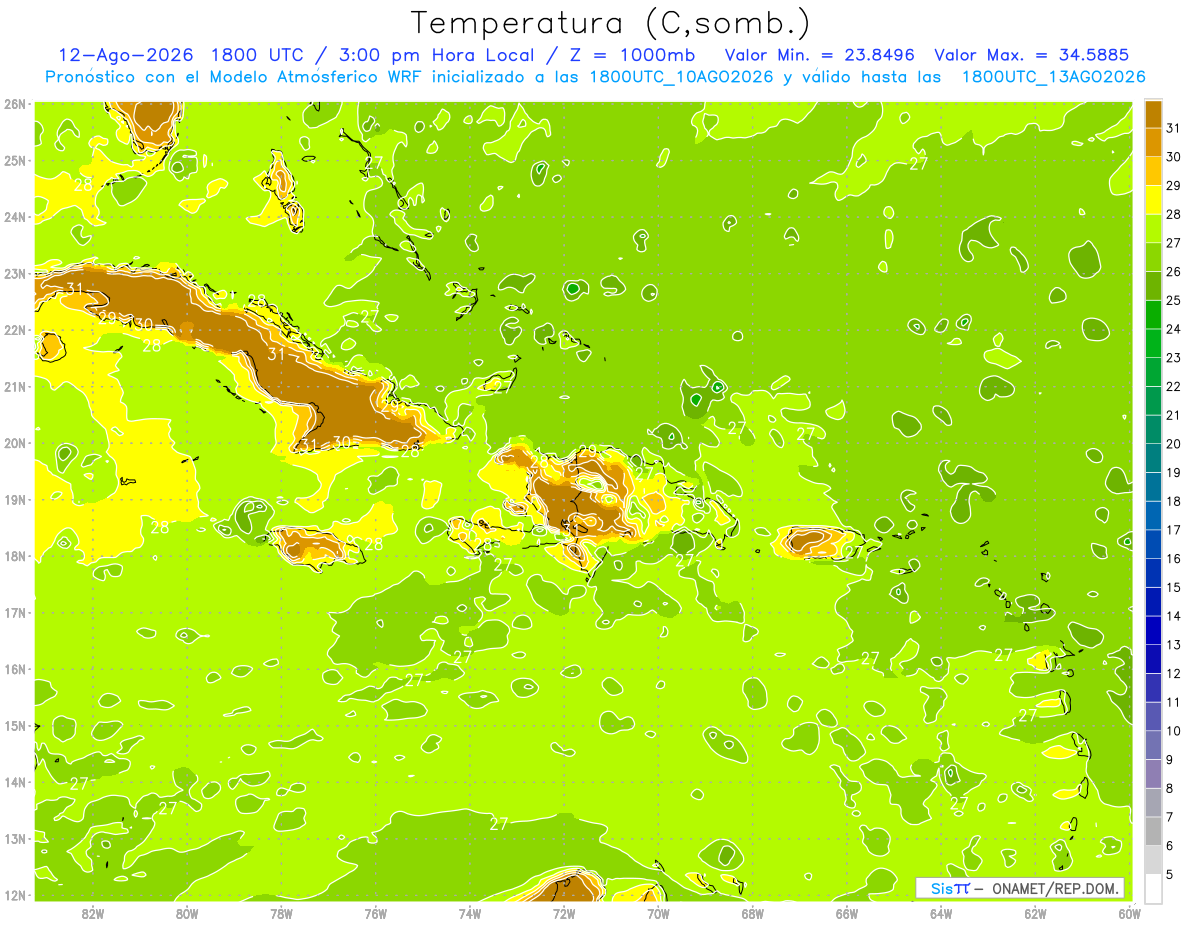Click the green colorbar swatch between 24 and 25

pos(1153,315)
